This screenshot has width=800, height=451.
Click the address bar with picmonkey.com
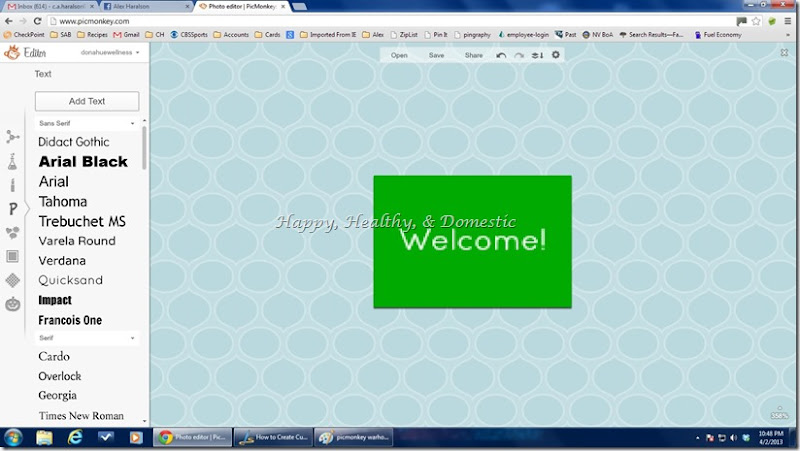388,21
